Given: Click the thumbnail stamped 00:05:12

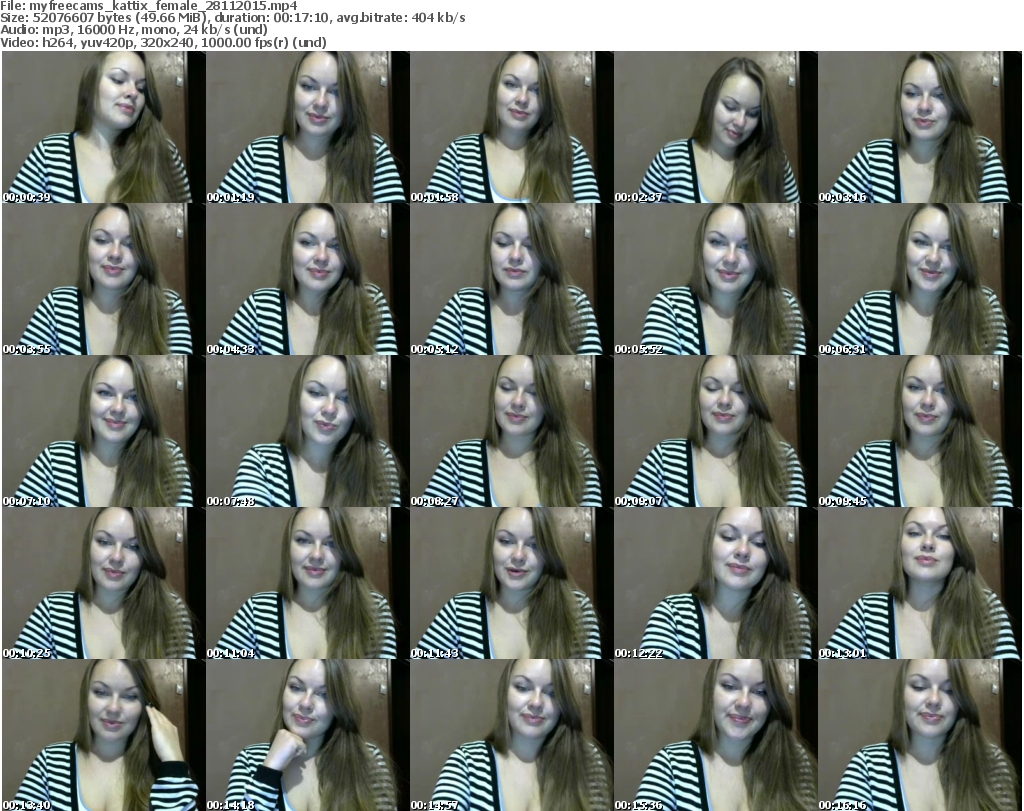Looking at the screenshot, I should 511,279.
